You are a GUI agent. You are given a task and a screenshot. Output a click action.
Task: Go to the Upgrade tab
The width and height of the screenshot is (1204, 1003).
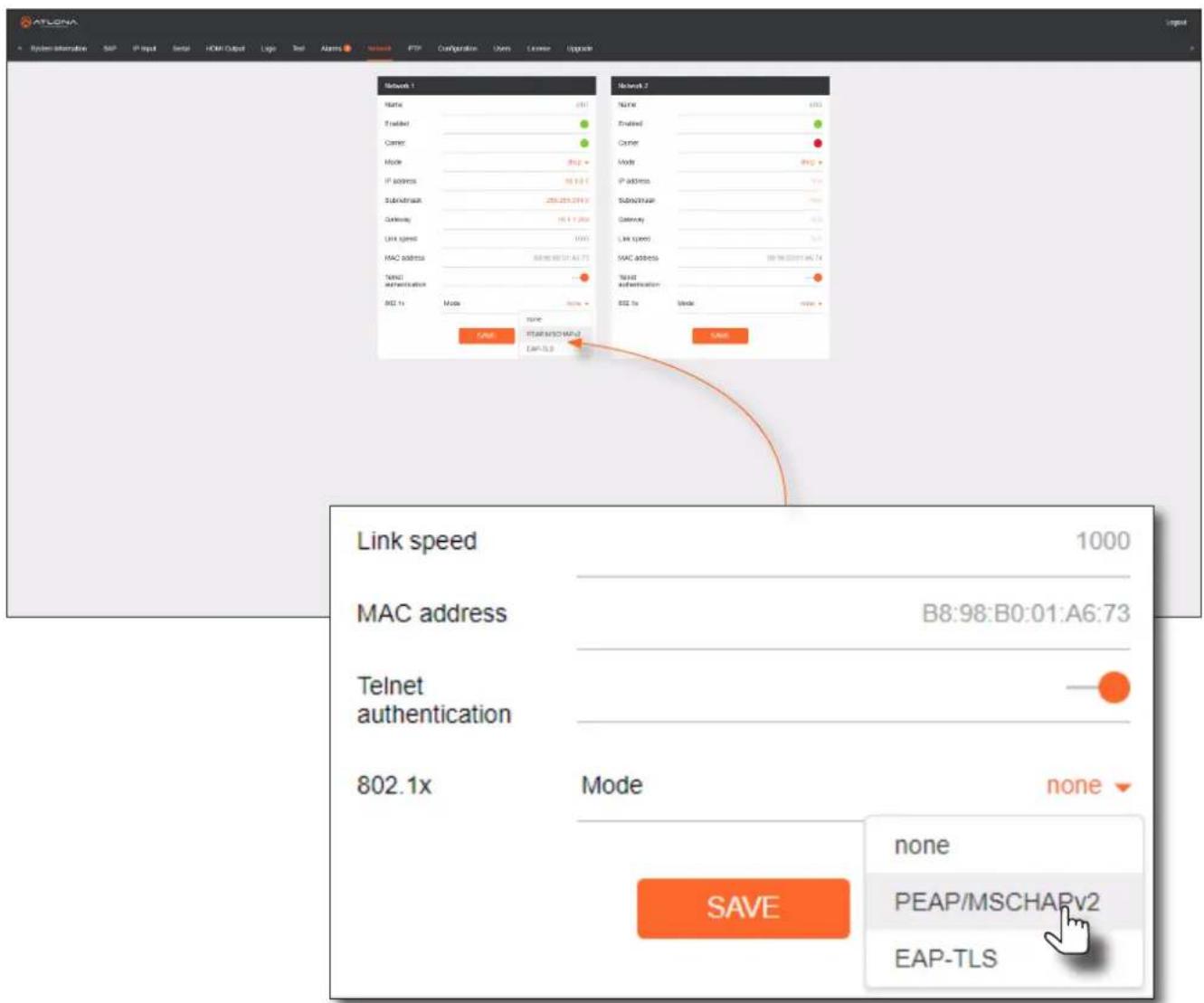[x=580, y=49]
